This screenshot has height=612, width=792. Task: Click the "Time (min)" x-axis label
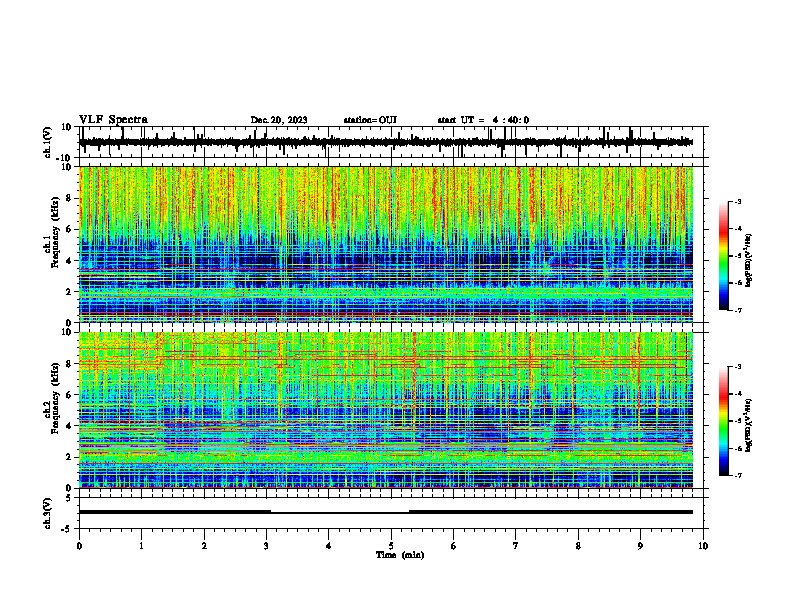pyautogui.click(x=400, y=555)
